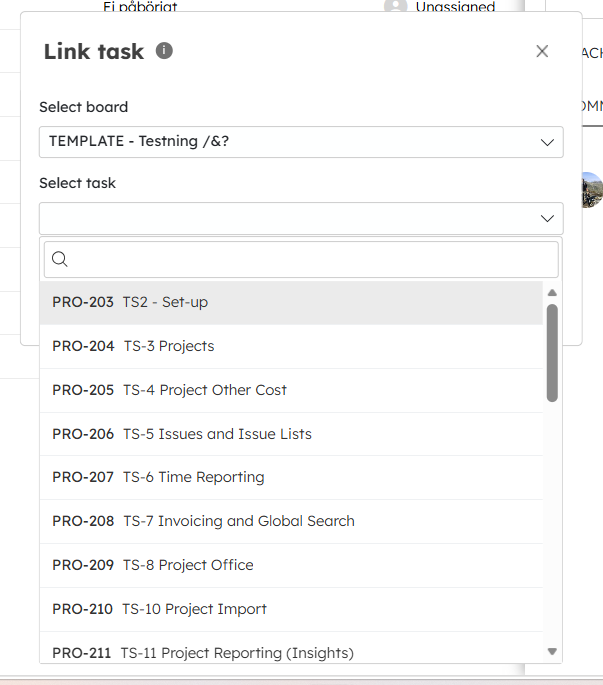The width and height of the screenshot is (603, 685).
Task: Select PRO-203 TS2 - Set-up task
Action: pos(291,302)
